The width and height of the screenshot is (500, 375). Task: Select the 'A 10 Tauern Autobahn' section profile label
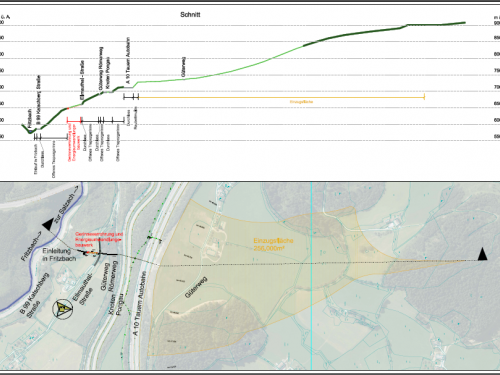coord(128,60)
